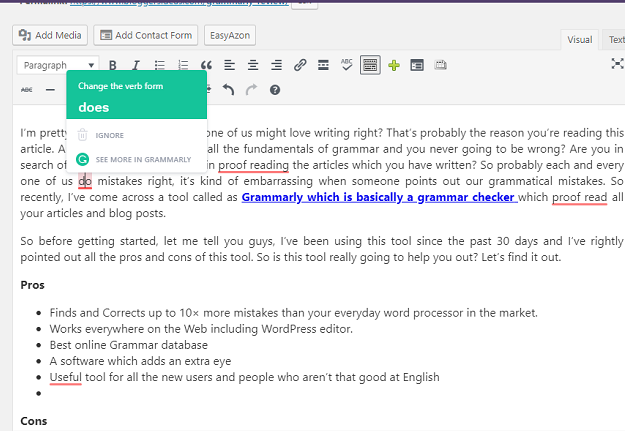Click "Change the verb form" popup title

(120, 86)
